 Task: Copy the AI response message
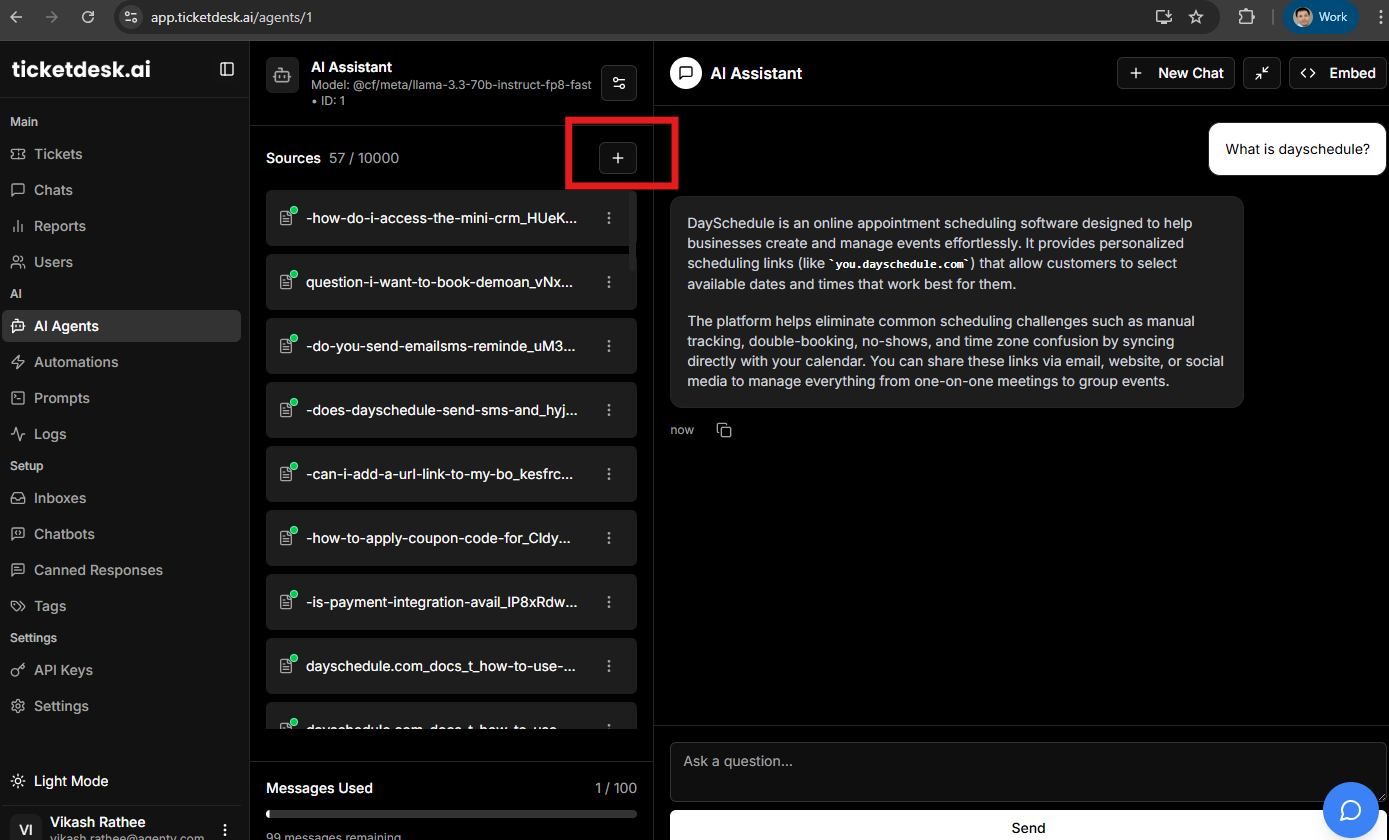(724, 430)
